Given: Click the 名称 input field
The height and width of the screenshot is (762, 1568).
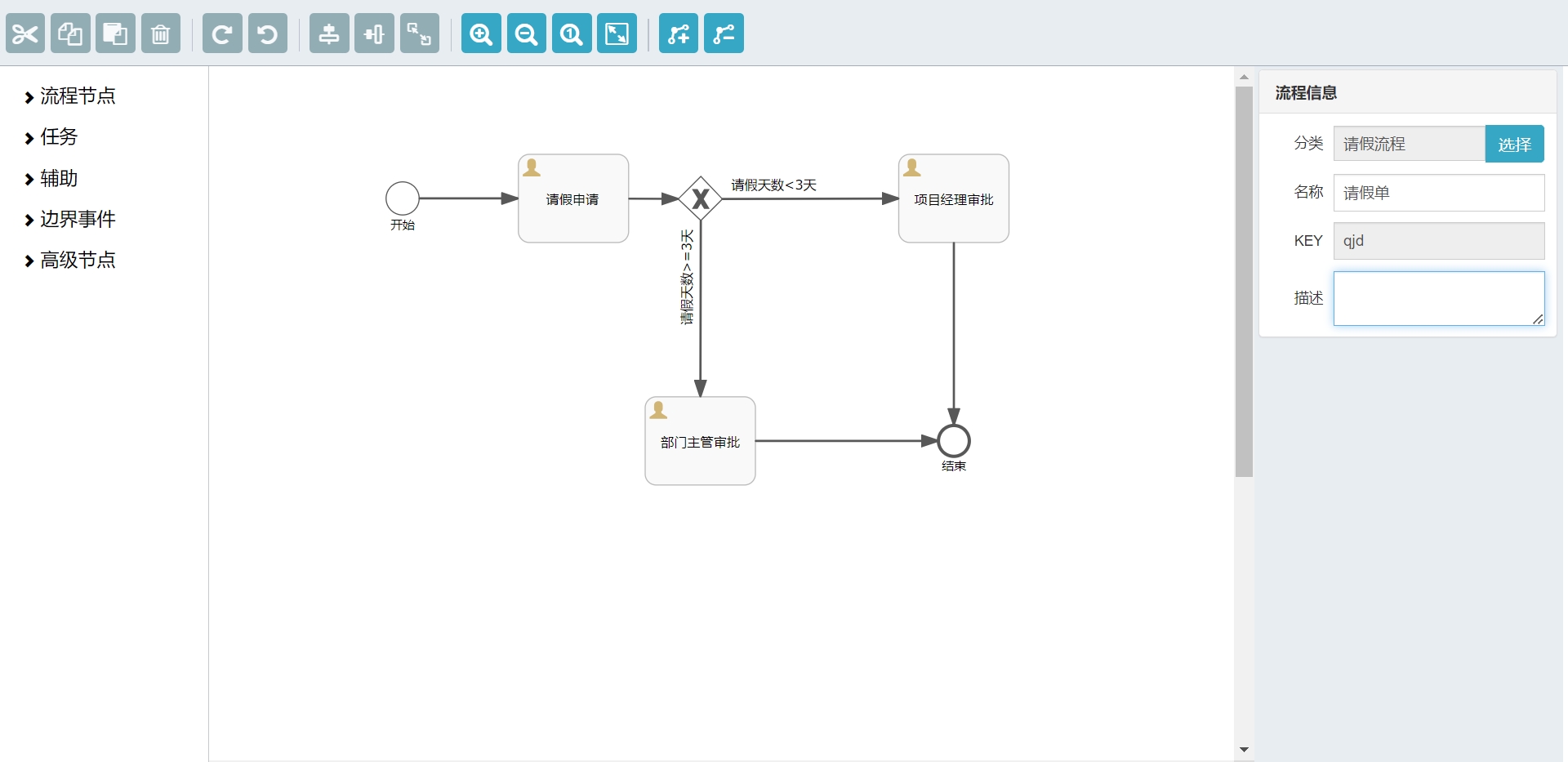Looking at the screenshot, I should [1438, 193].
